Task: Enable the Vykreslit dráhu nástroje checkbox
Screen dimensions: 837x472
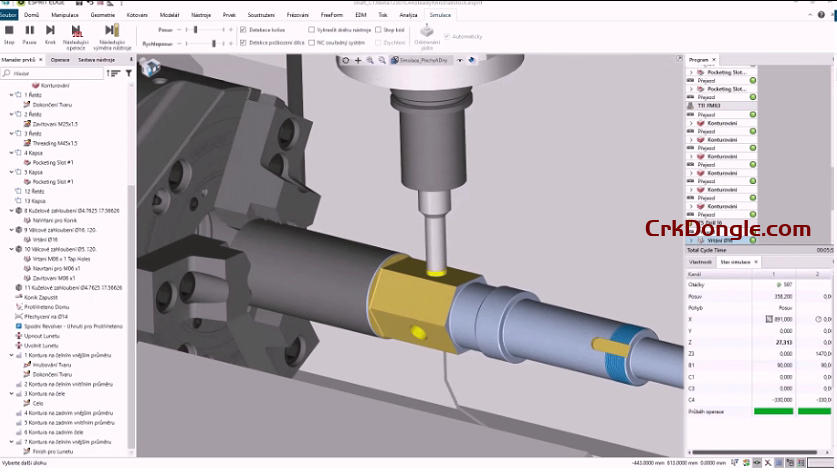Action: pos(311,30)
